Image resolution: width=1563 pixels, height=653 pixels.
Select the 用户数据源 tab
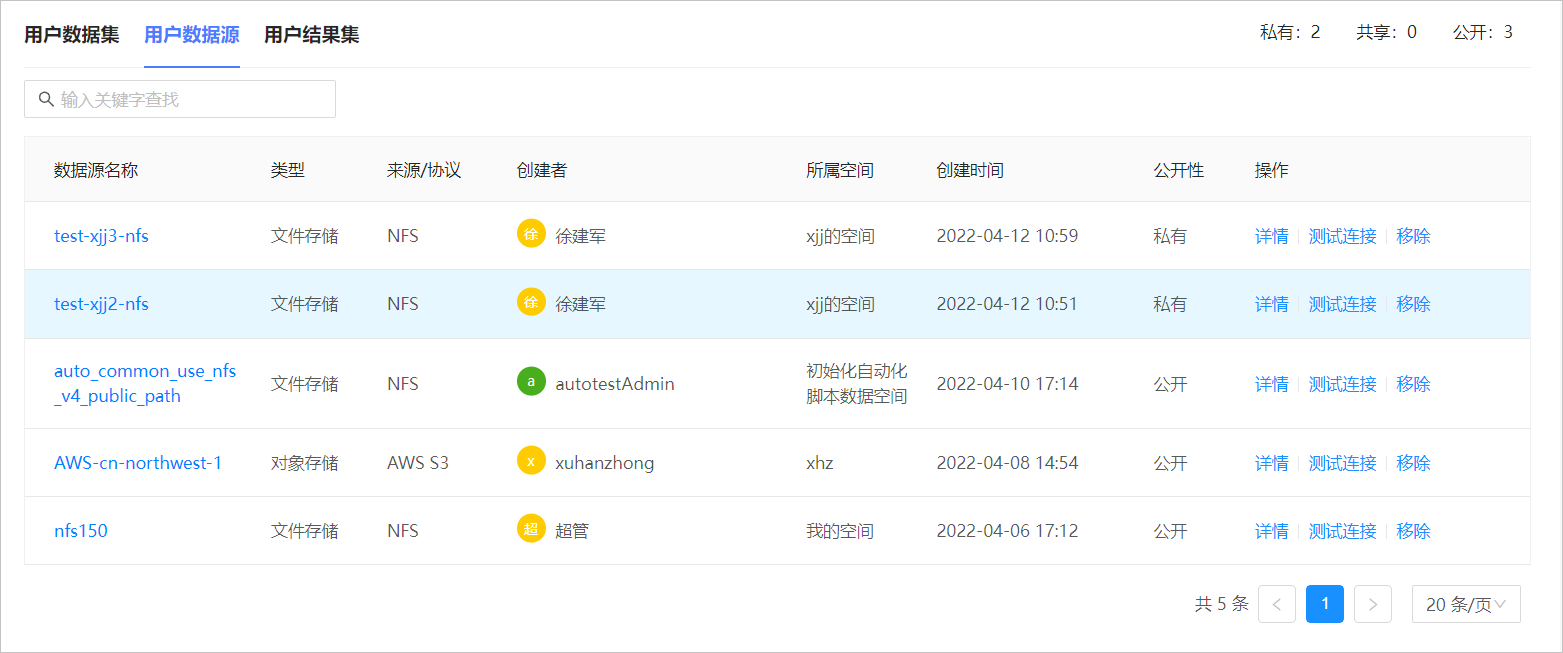point(192,35)
